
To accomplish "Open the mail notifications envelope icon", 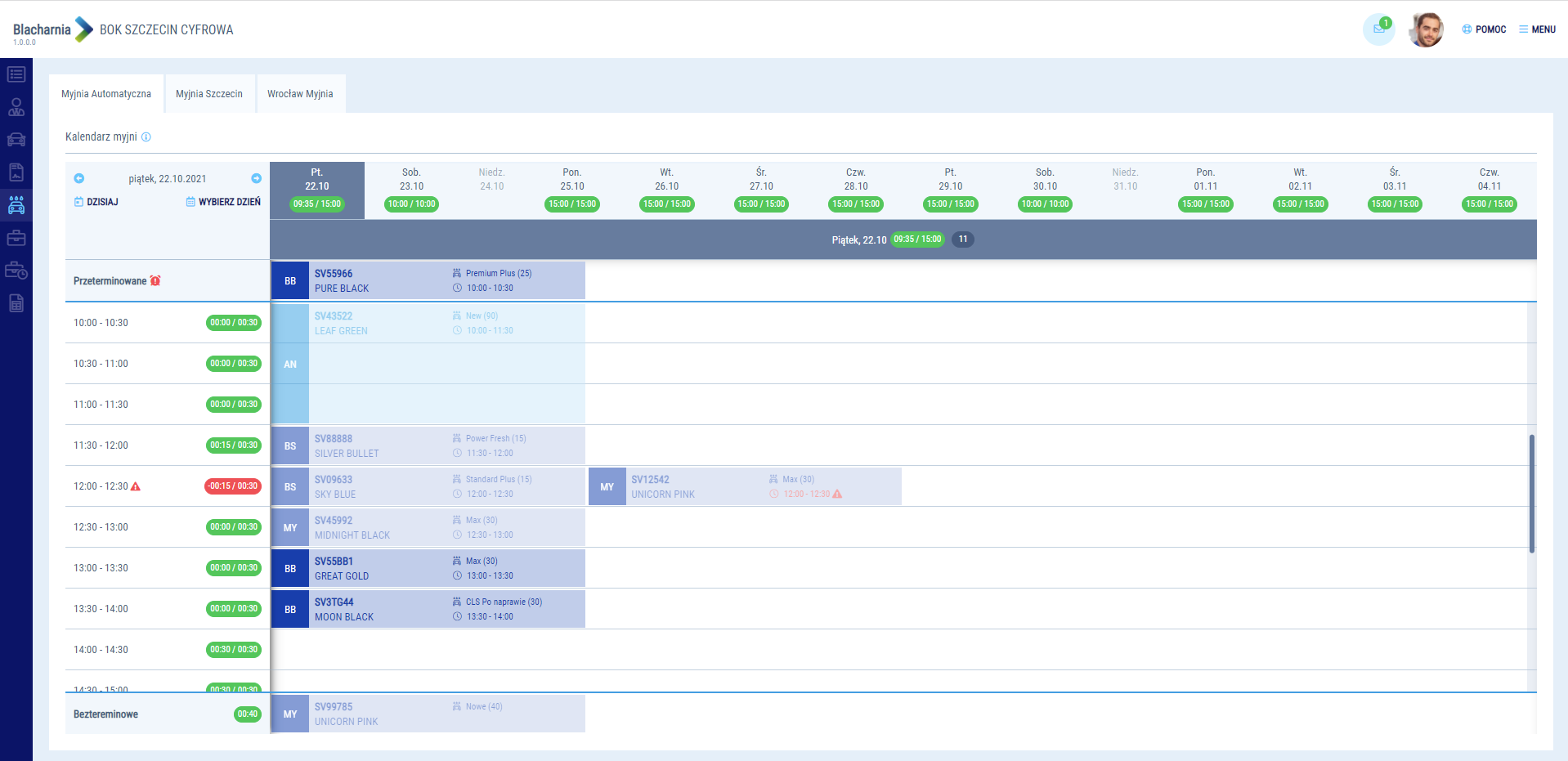I will click(1378, 29).
